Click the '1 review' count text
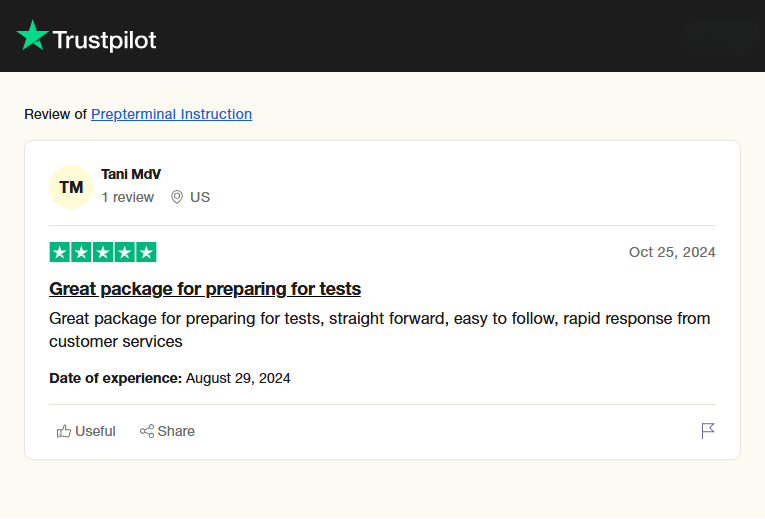The image size is (765, 519). click(128, 197)
